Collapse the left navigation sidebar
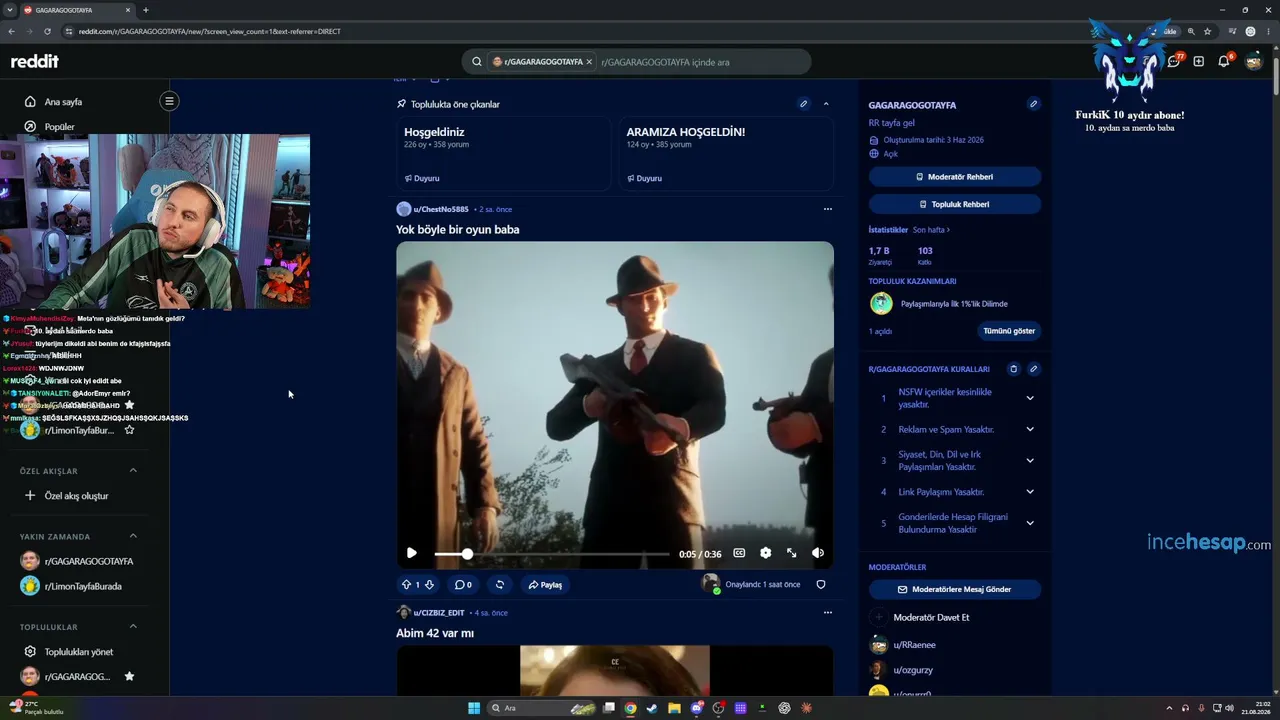Viewport: 1280px width, 720px height. pyautogui.click(x=169, y=101)
